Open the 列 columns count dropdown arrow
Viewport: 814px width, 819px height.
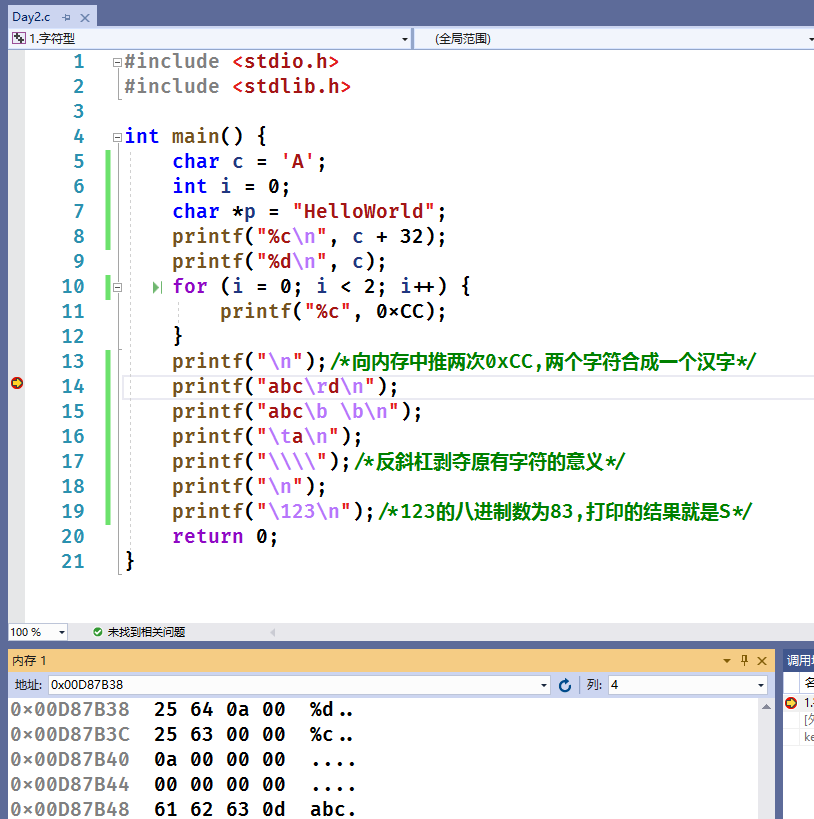761,685
